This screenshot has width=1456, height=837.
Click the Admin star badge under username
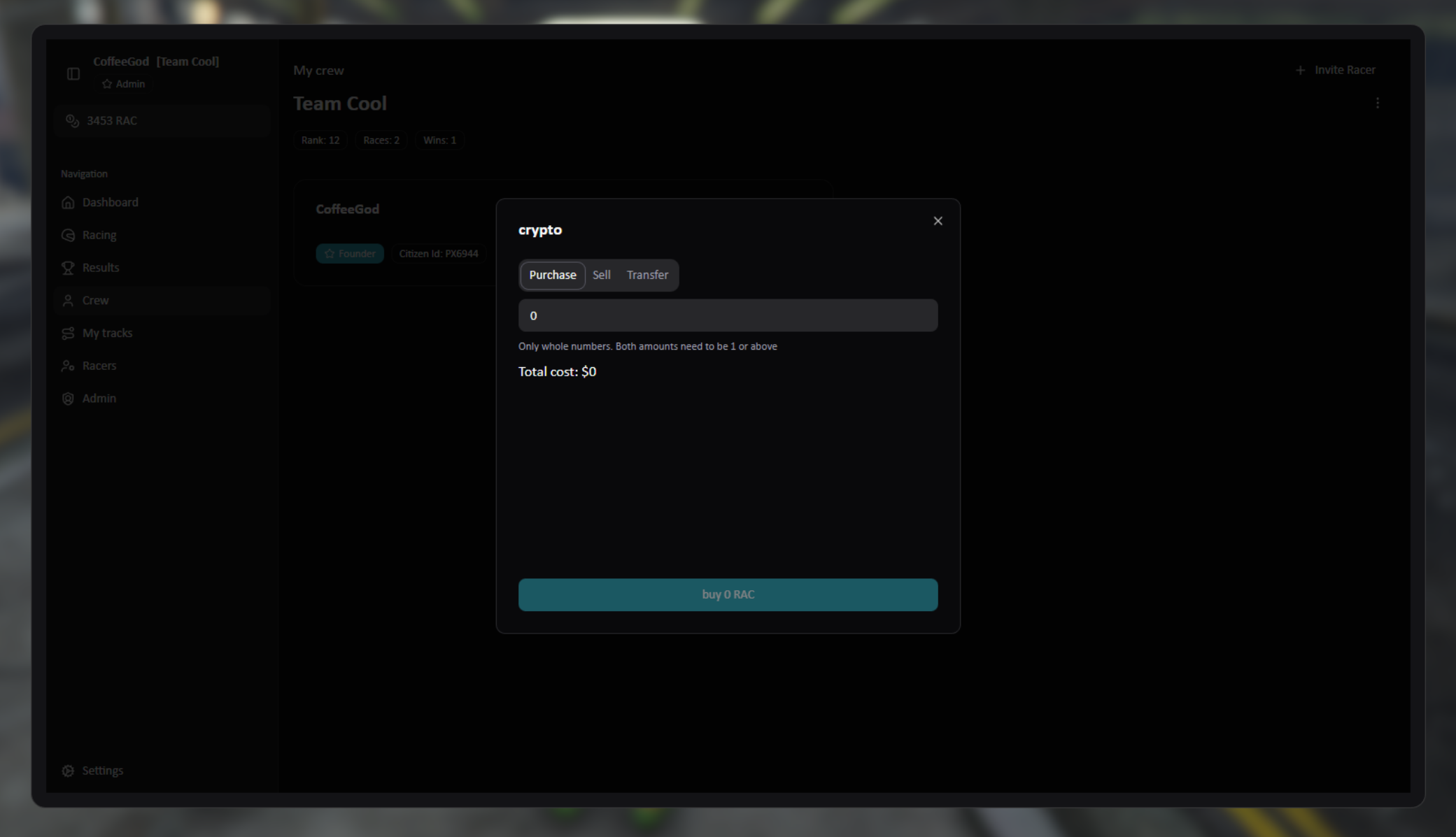(123, 84)
